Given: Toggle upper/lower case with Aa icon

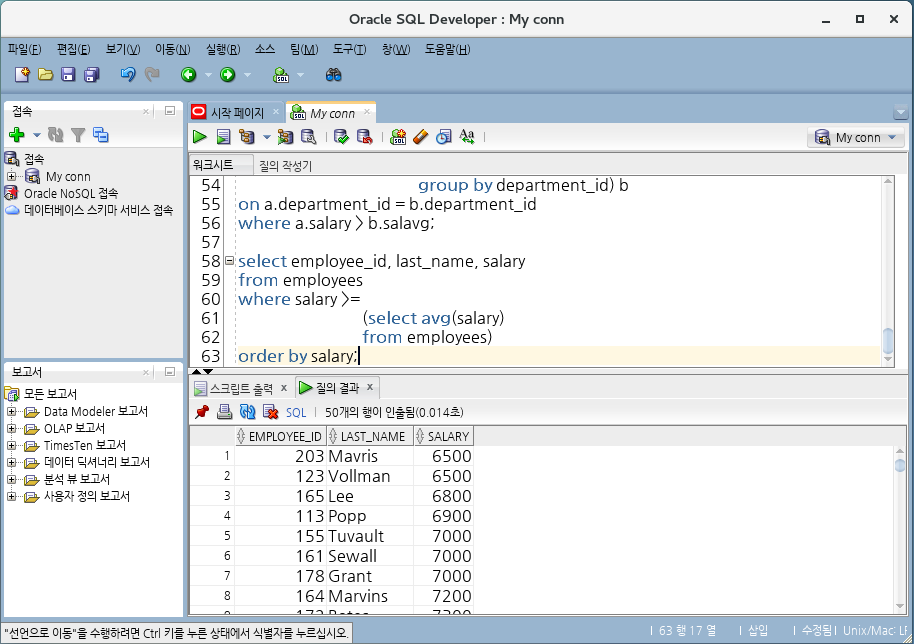Looking at the screenshot, I should coord(467,137).
